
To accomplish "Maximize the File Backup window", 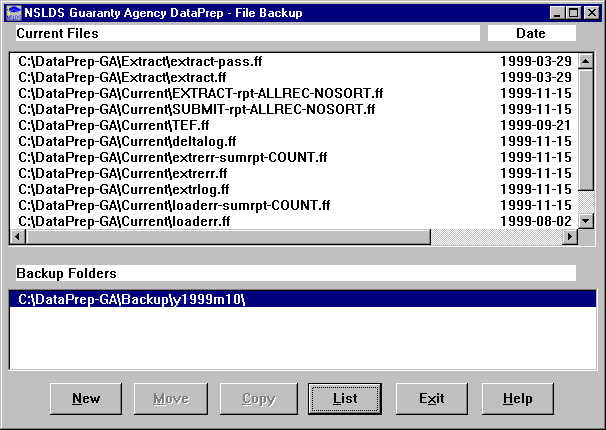I will [x=574, y=13].
